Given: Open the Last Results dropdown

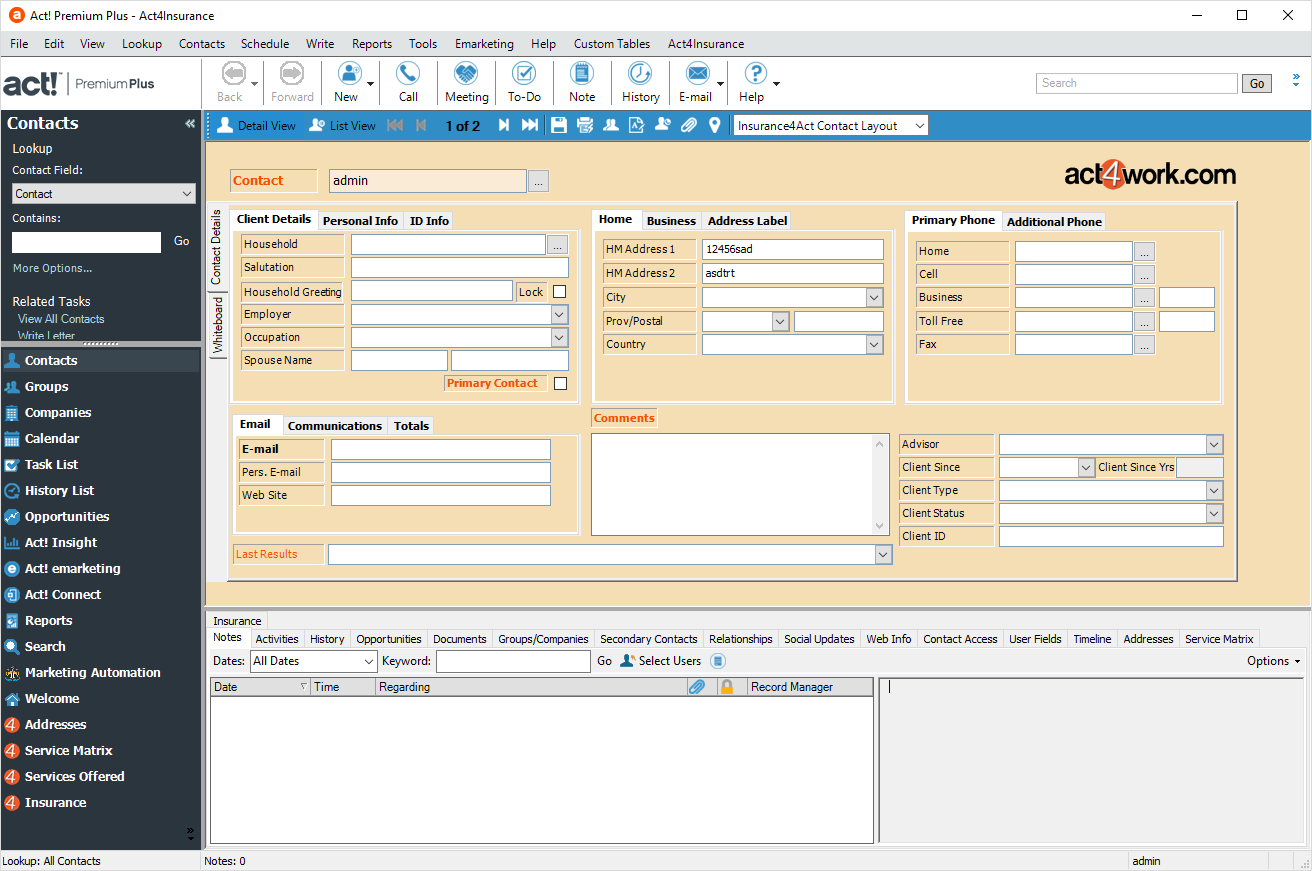Looking at the screenshot, I should (x=883, y=554).
